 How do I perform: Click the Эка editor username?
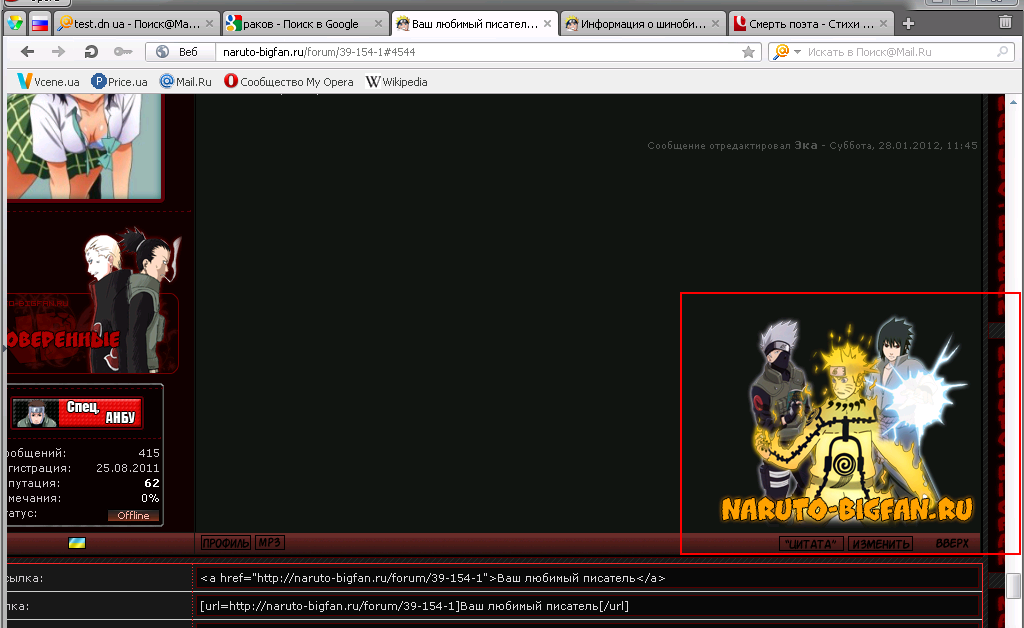pos(806,146)
